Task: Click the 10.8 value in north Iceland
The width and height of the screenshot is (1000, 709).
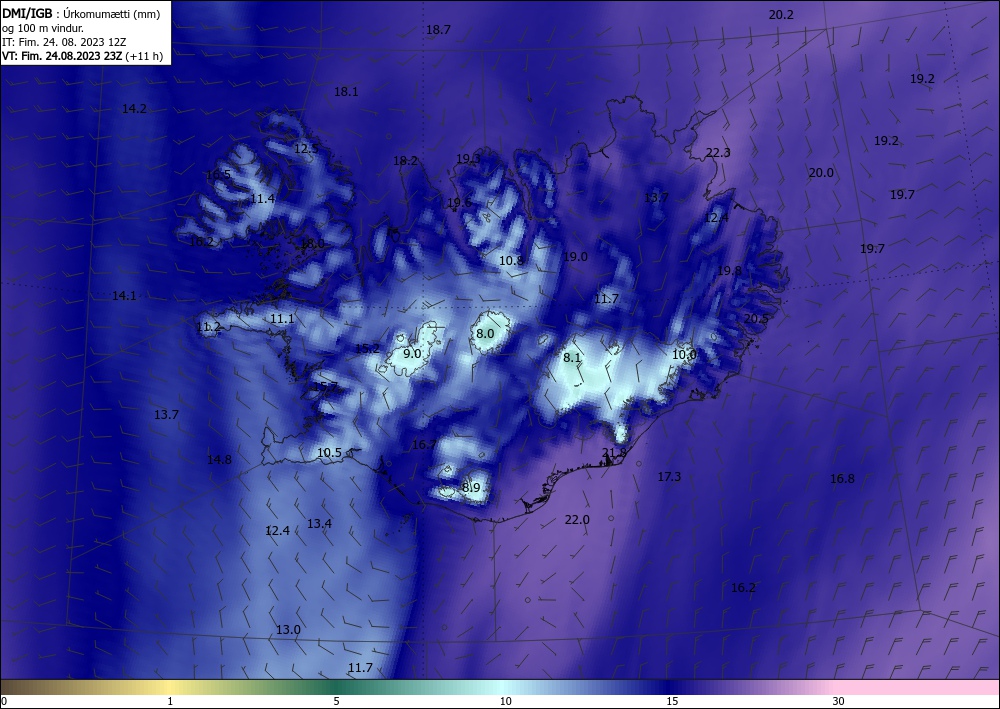Action: (511, 260)
